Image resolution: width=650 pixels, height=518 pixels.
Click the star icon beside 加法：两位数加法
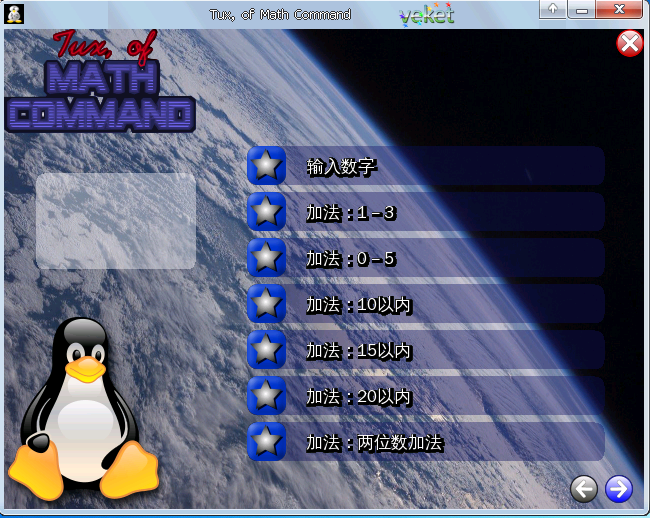[x=266, y=441]
